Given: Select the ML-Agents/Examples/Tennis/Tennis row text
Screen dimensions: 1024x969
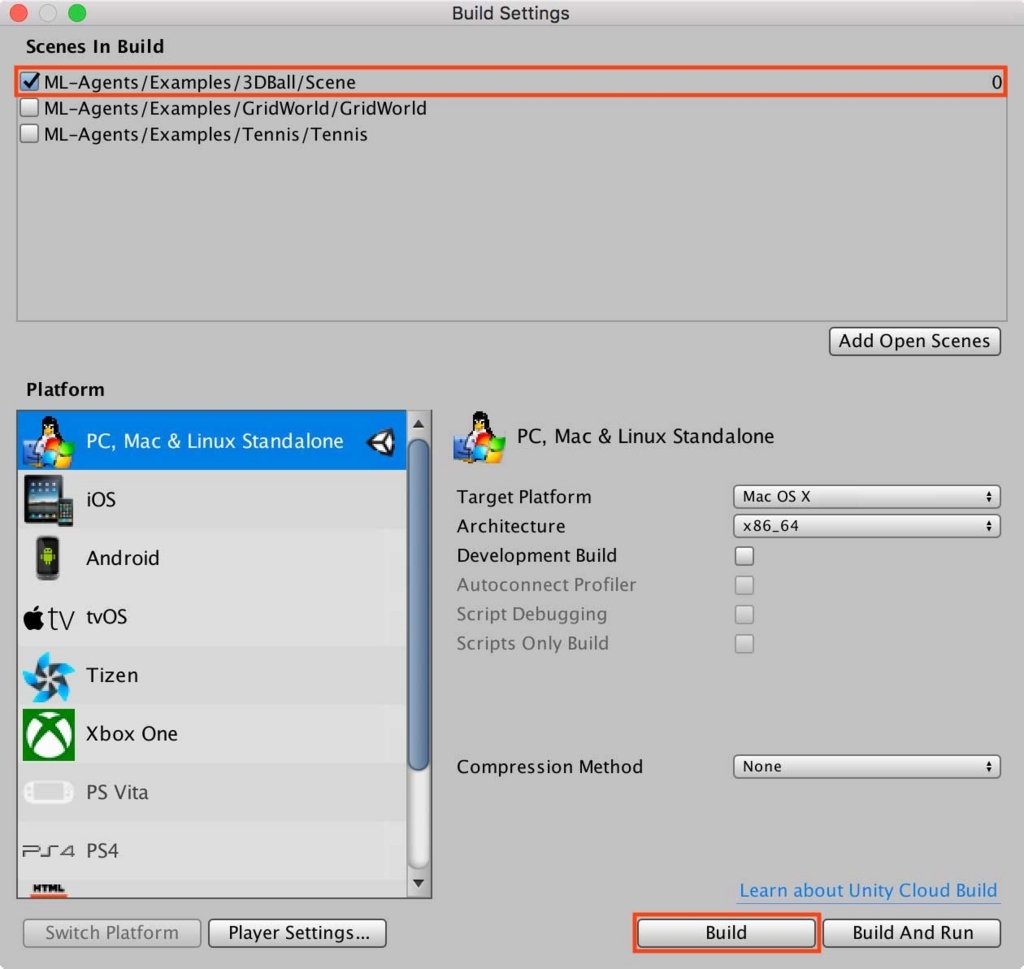Looking at the screenshot, I should 206,135.
